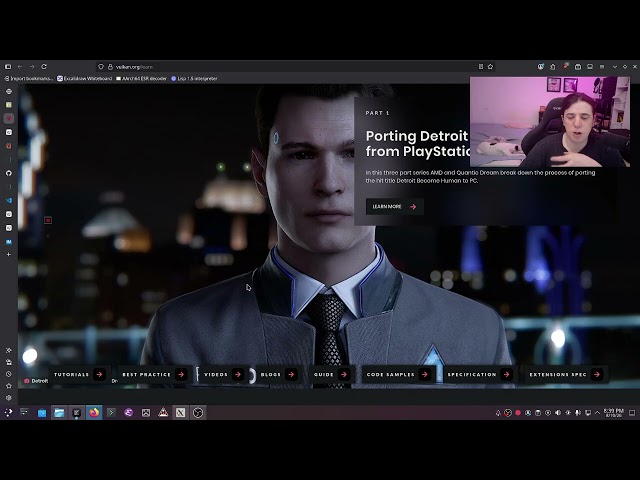Open the Code Samples link
The width and height of the screenshot is (640, 480).
pos(398,374)
